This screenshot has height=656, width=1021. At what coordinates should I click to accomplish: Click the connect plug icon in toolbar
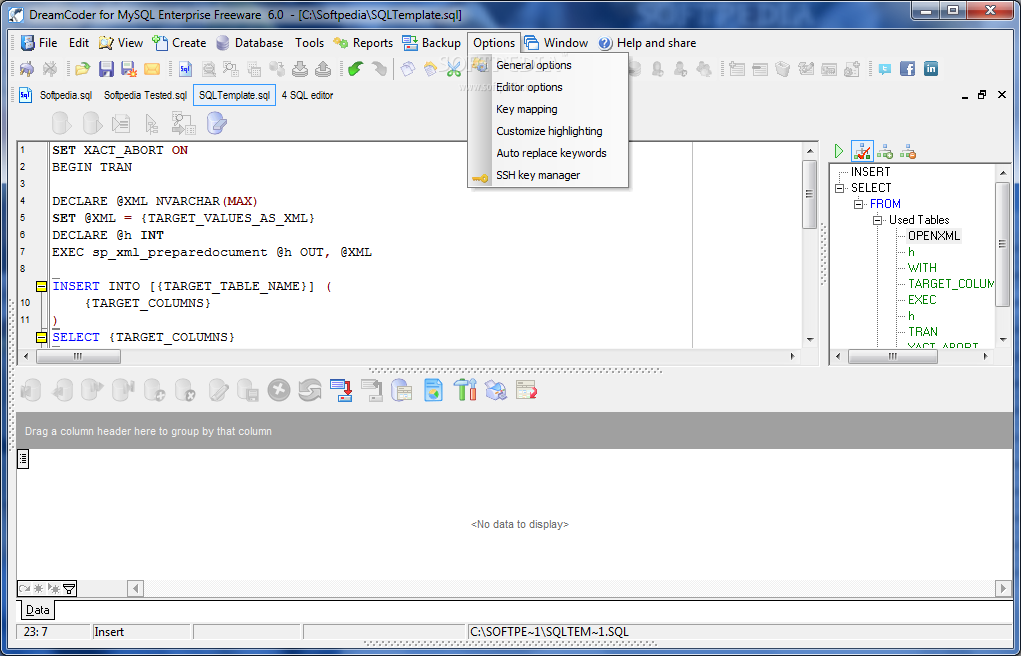[x=27, y=68]
